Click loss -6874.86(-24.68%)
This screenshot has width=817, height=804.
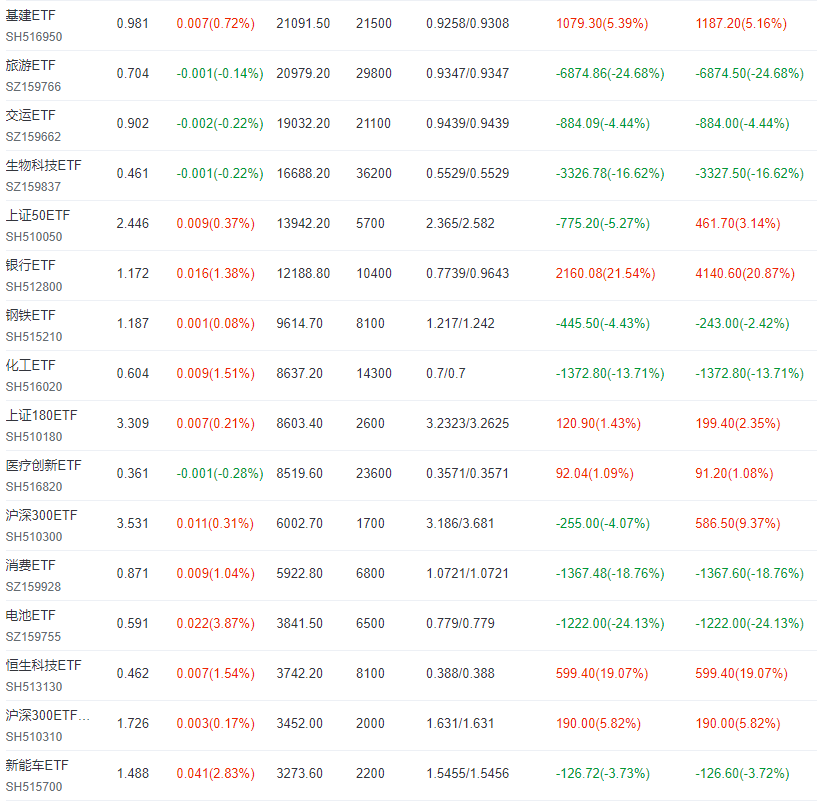pos(610,74)
